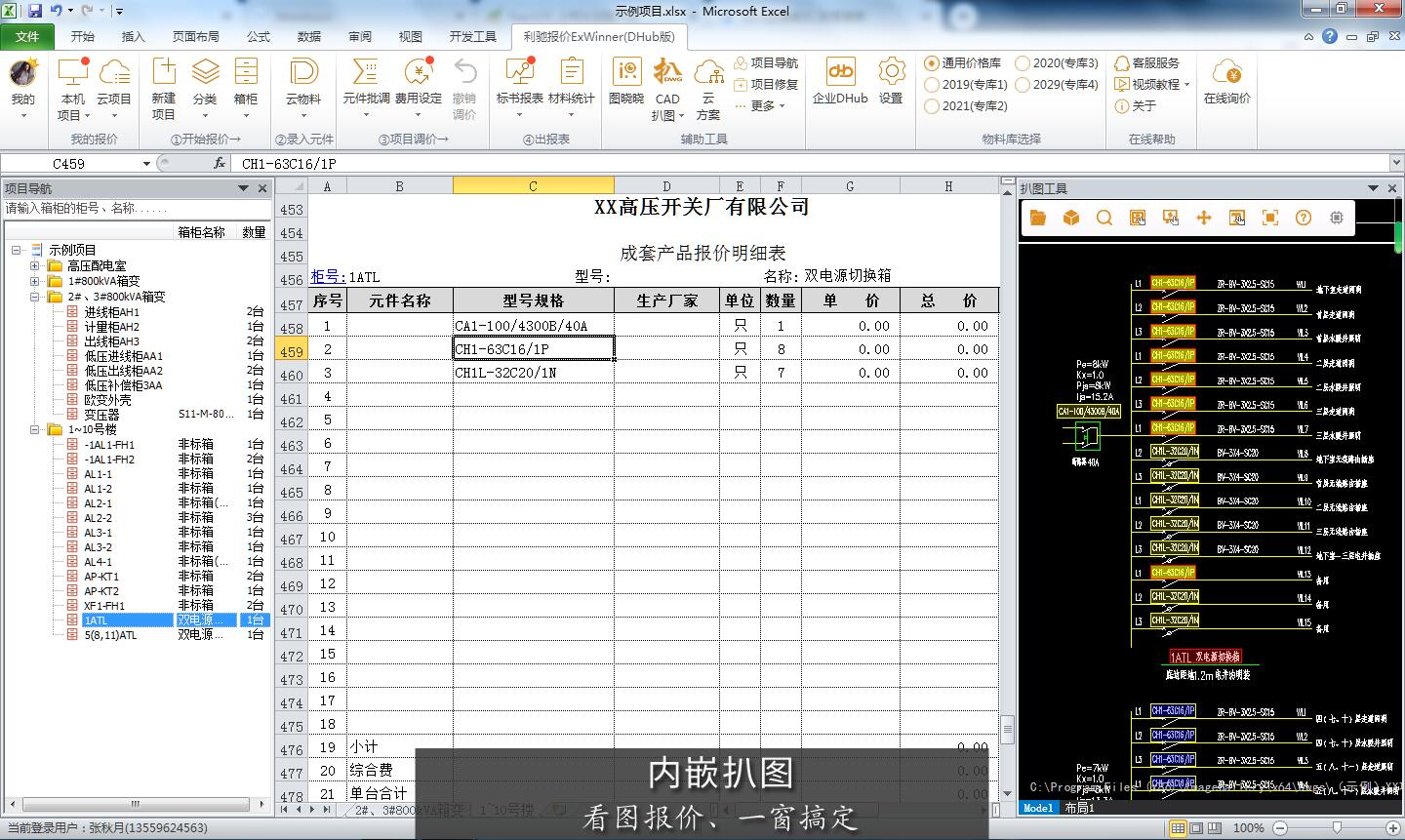
Task: Open the 云项目 cloud project button
Action: (x=114, y=88)
